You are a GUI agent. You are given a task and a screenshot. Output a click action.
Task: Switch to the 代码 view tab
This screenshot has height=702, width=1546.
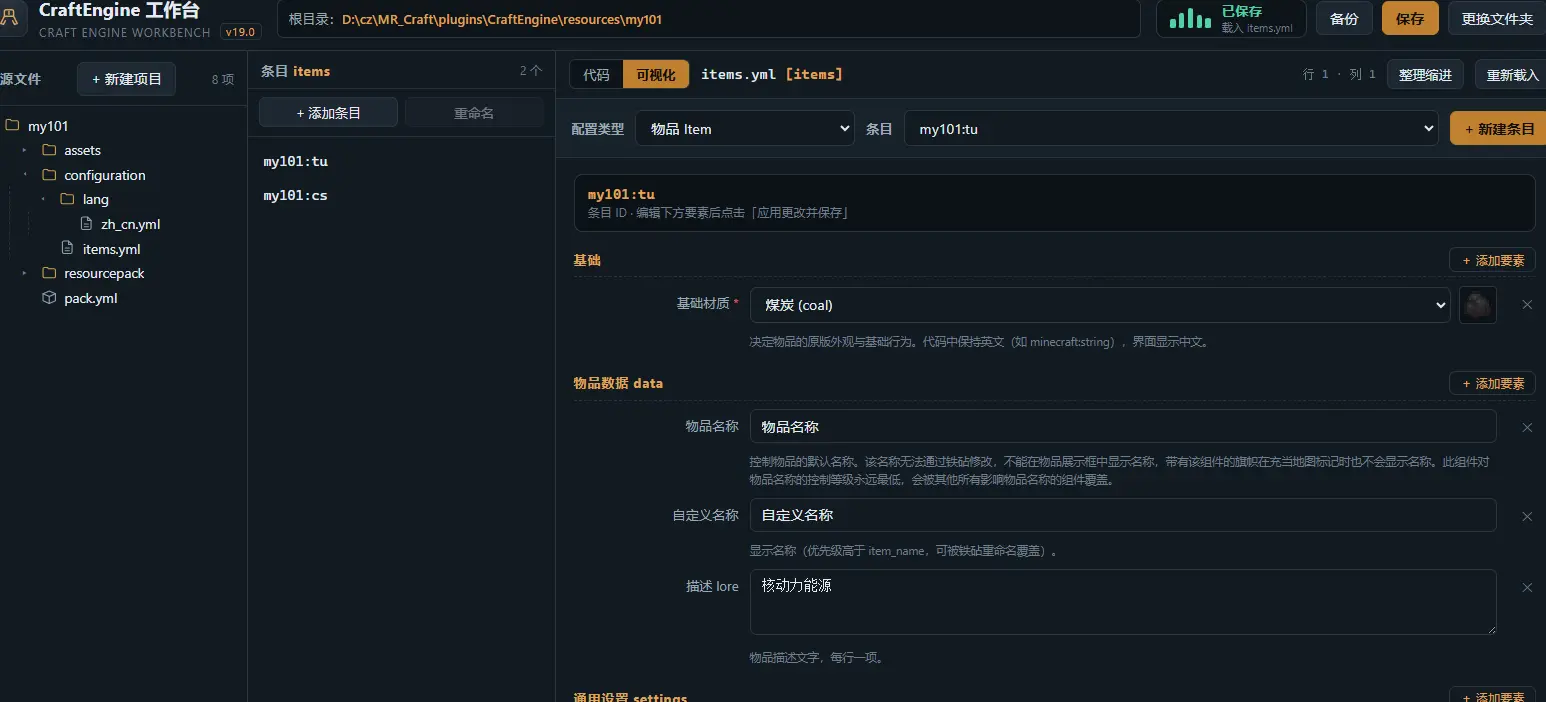click(596, 74)
